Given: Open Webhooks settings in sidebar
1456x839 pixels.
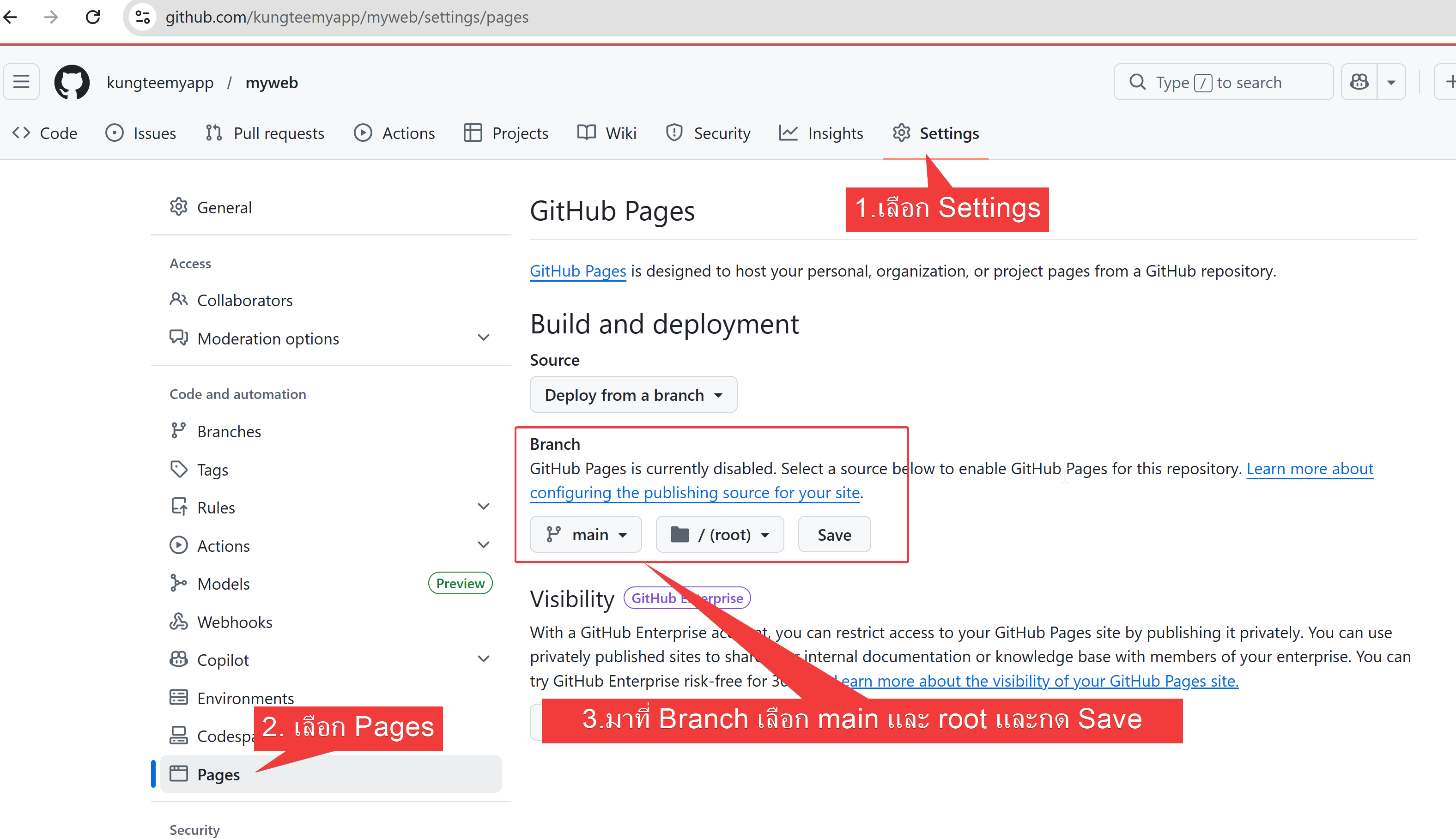Looking at the screenshot, I should pyautogui.click(x=234, y=622).
